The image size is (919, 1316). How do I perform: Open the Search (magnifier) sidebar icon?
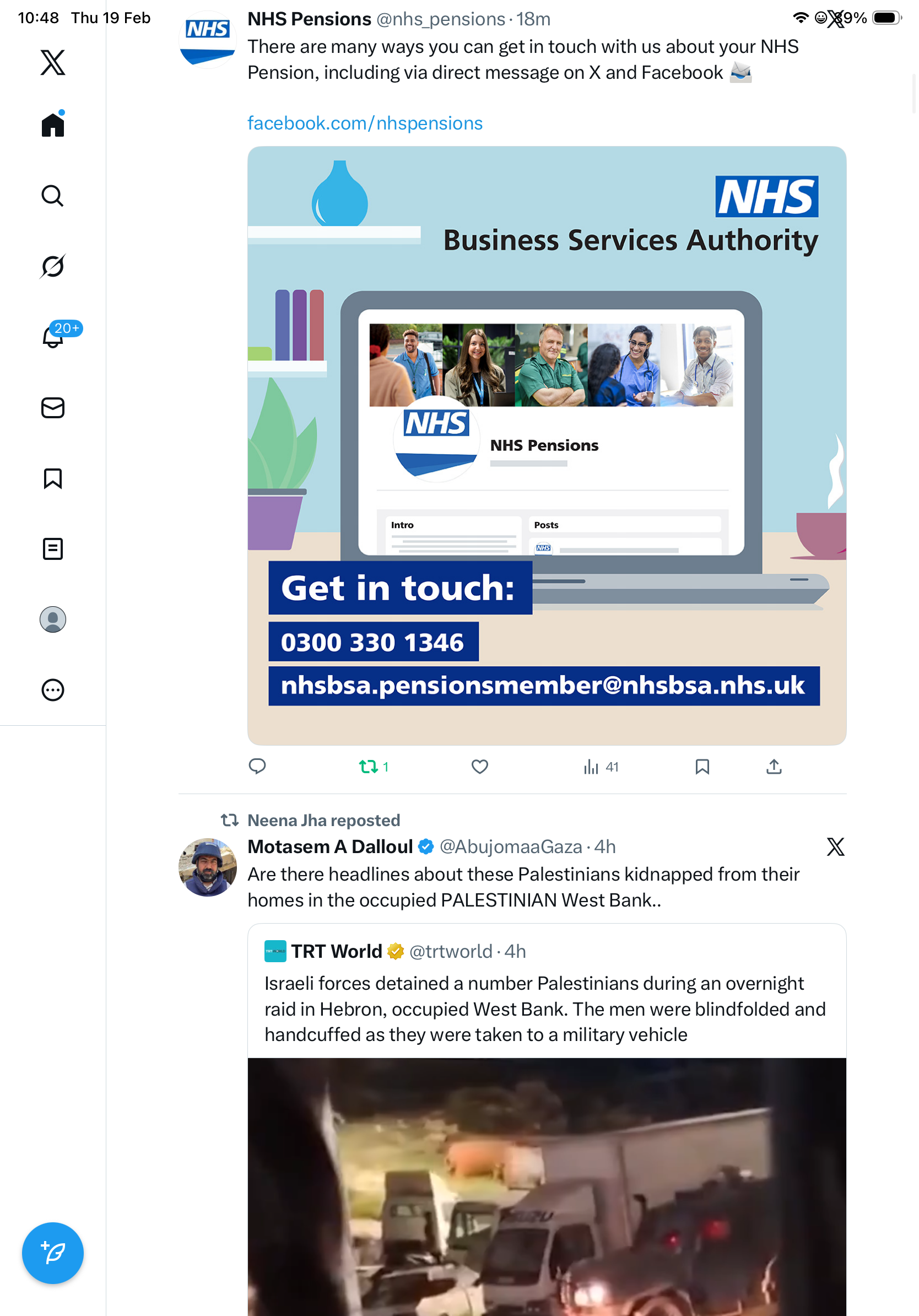coord(53,196)
